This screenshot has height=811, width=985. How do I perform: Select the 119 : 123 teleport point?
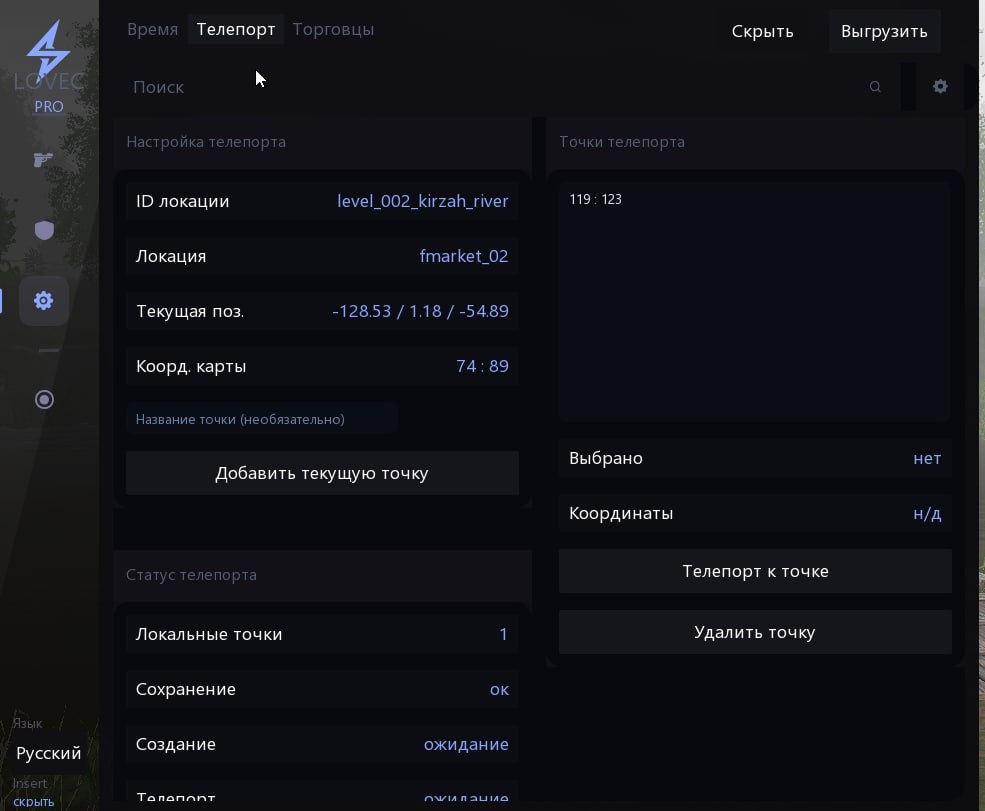pyautogui.click(x=596, y=200)
